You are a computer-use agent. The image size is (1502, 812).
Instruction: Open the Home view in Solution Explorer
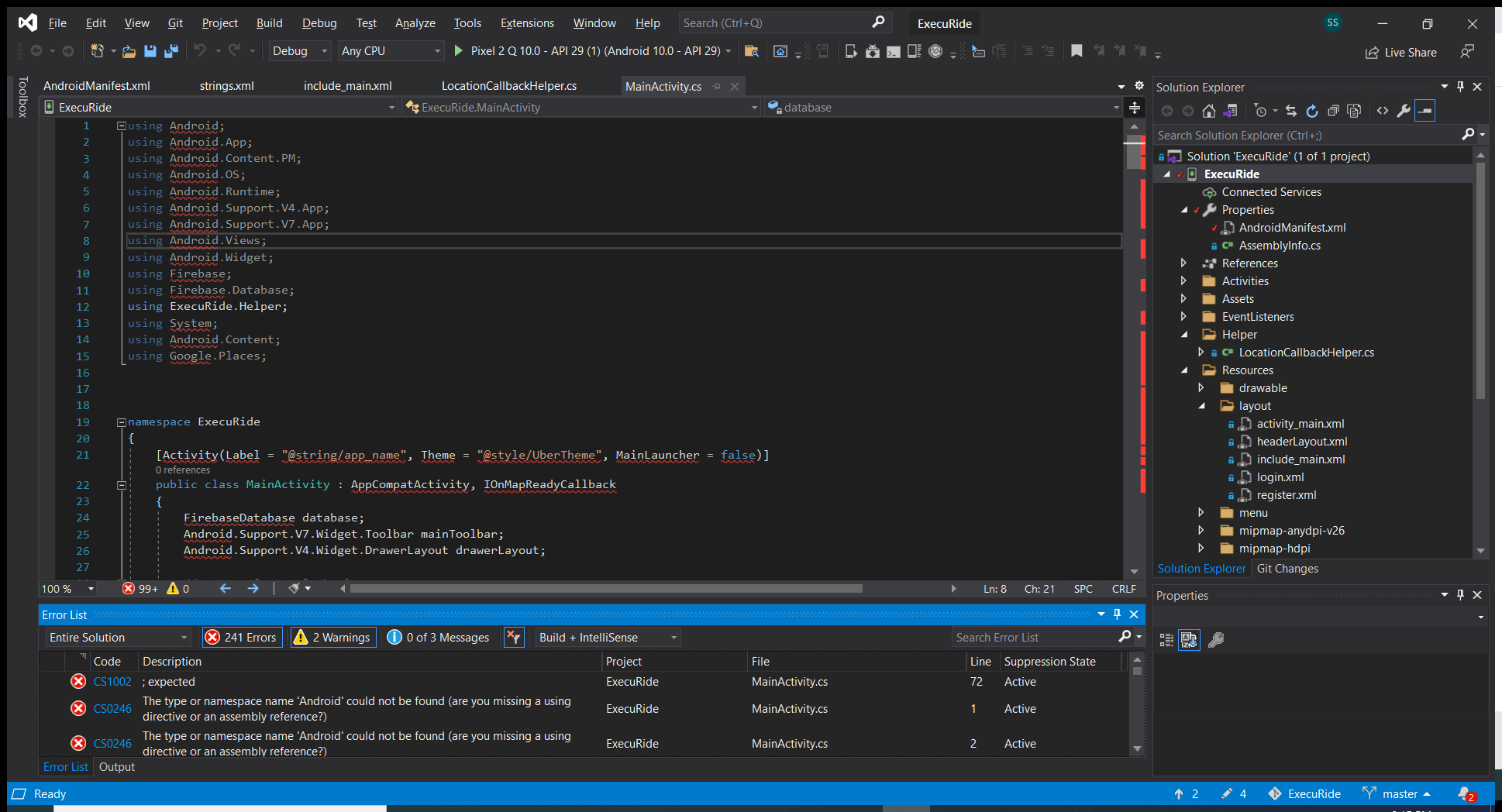[x=1208, y=110]
